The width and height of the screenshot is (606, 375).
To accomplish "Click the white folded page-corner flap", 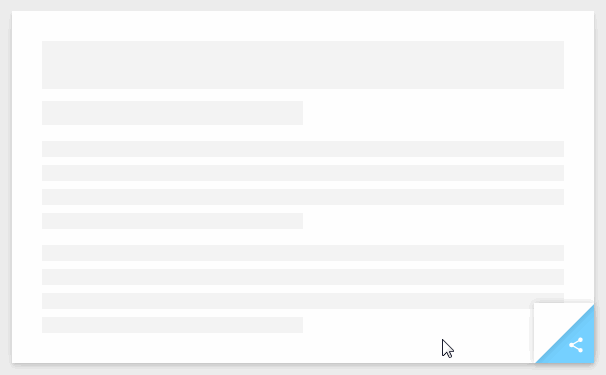I will 551,325.
